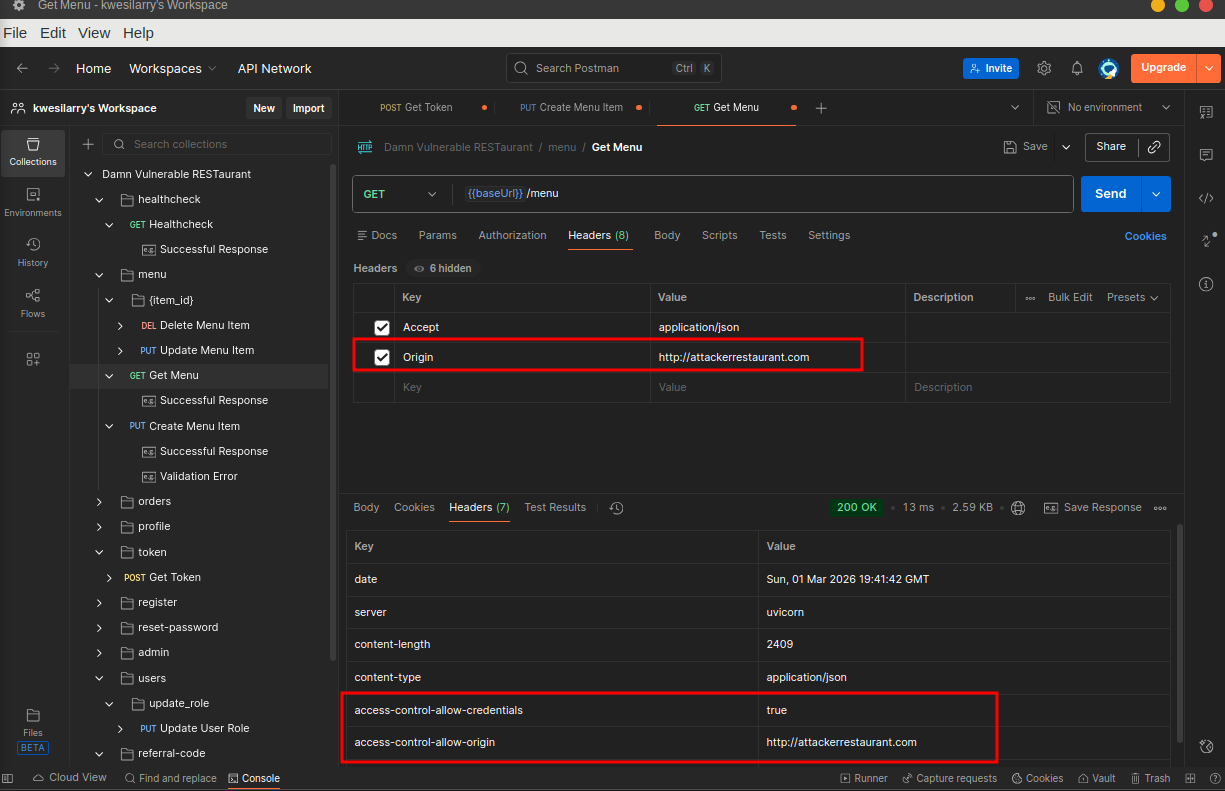1225x791 pixels.
Task: Click the notifications bell icon
Action: pos(1077,68)
